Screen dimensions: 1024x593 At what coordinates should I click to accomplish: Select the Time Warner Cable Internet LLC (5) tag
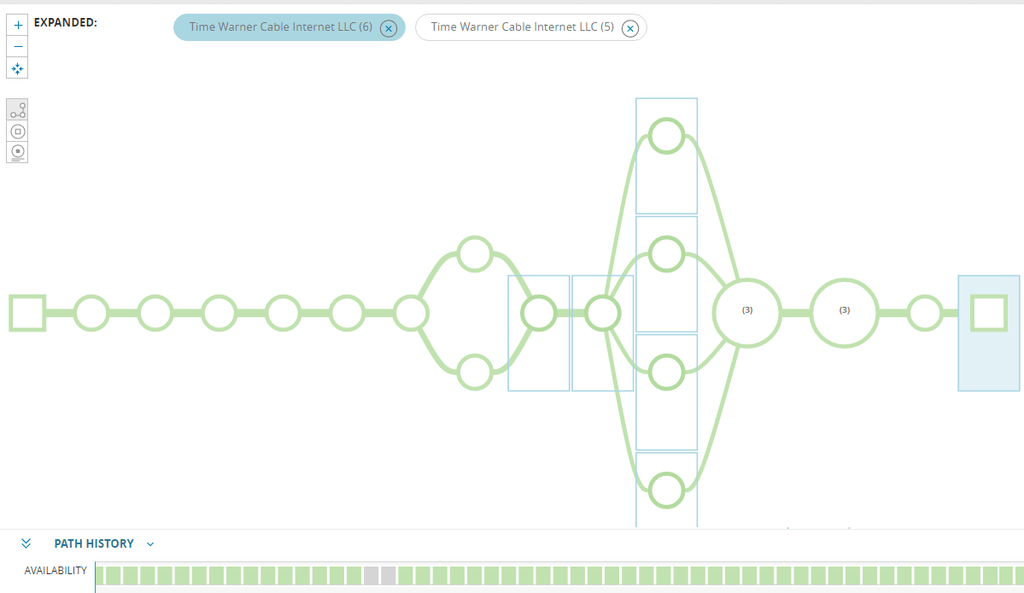pos(522,27)
